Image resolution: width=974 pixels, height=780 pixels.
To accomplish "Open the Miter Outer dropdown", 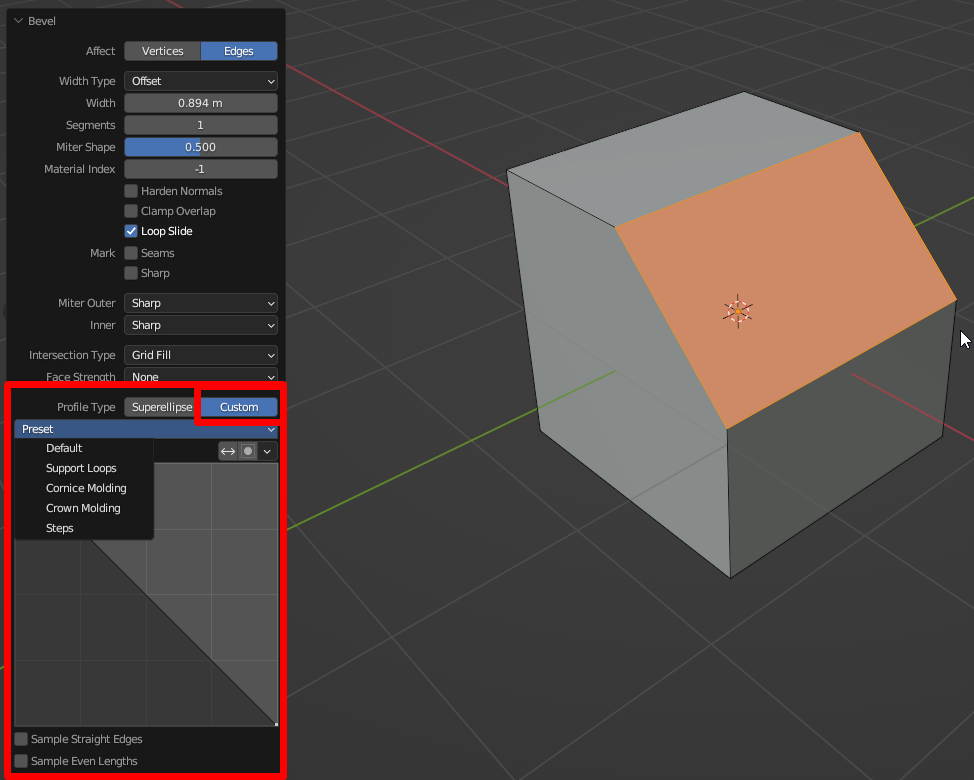I will coord(201,303).
